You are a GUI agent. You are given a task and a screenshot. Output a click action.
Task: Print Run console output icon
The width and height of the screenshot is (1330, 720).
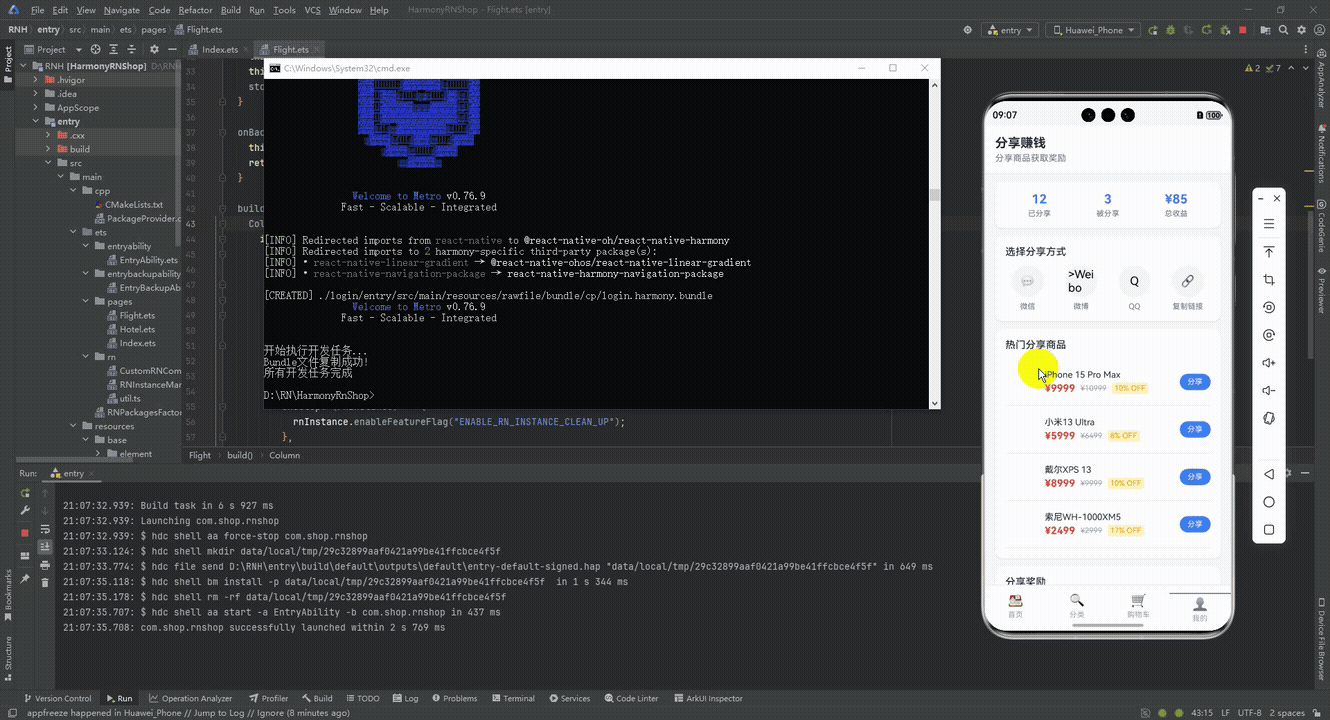[45, 565]
